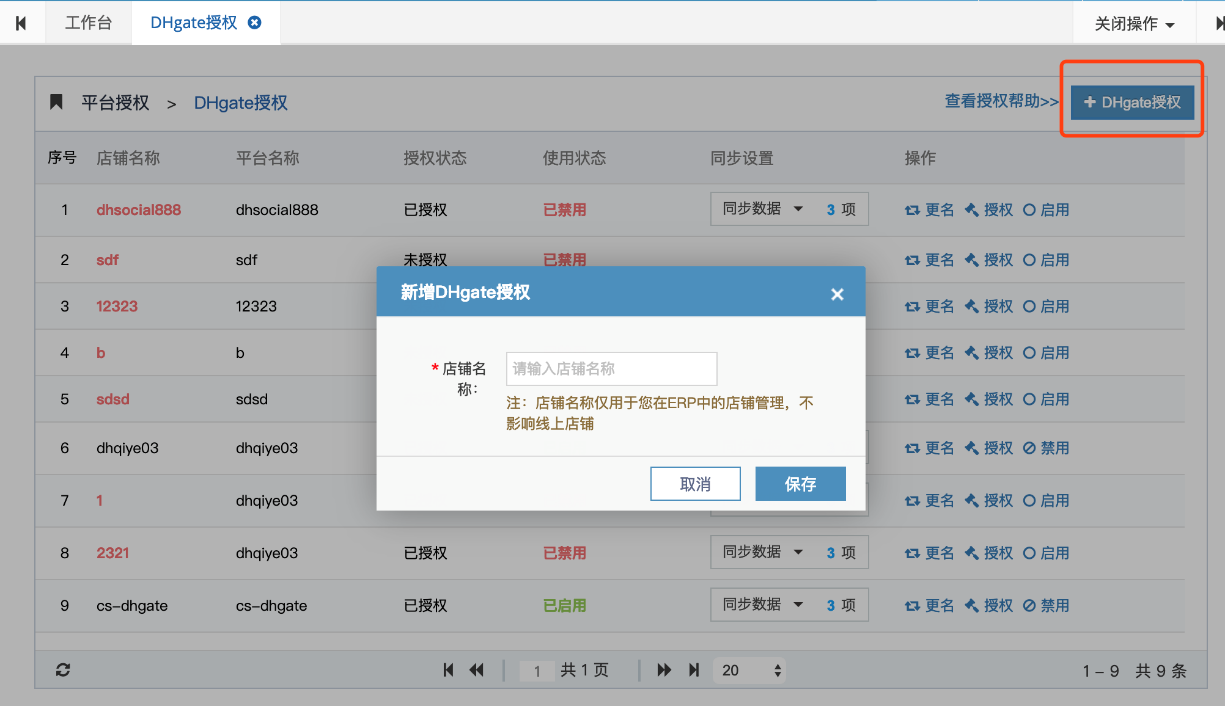This screenshot has height=706, width=1225.
Task: Focus the 请输入店铺名称 input field
Action: (x=612, y=369)
